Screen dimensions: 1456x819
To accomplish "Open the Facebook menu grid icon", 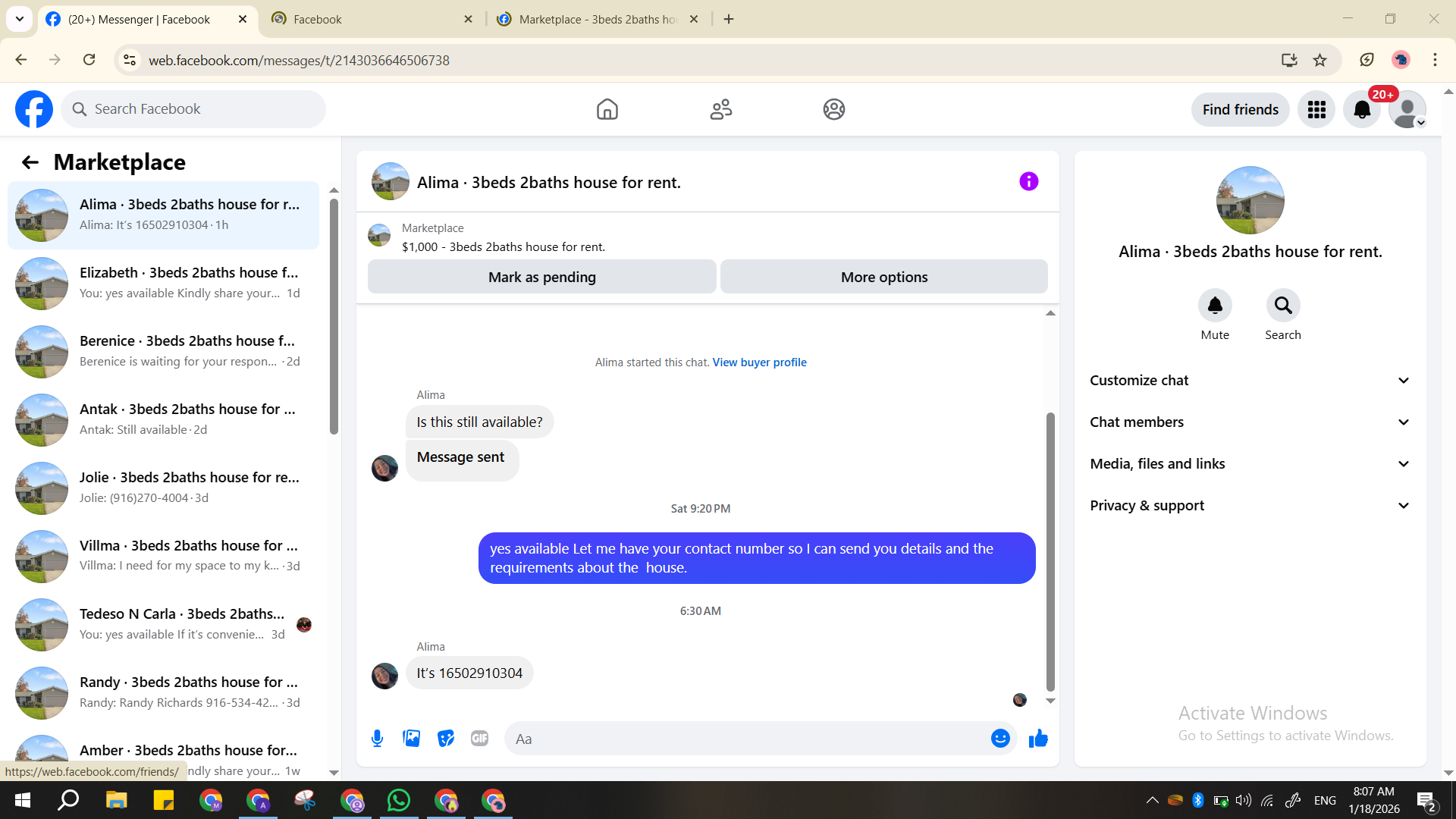I will [x=1316, y=110].
